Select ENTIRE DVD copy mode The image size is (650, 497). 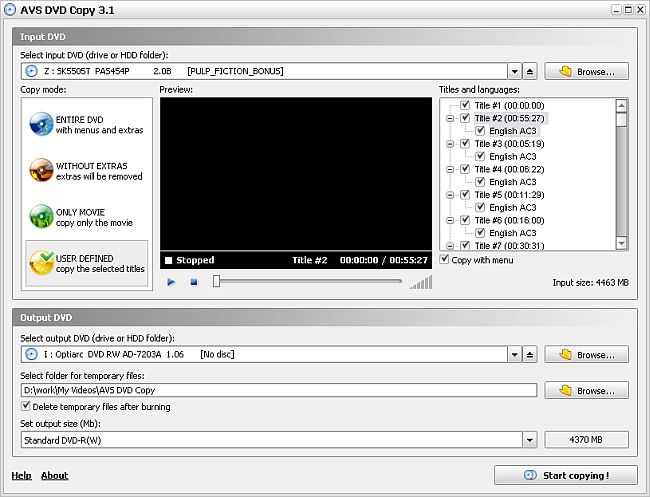pos(86,124)
